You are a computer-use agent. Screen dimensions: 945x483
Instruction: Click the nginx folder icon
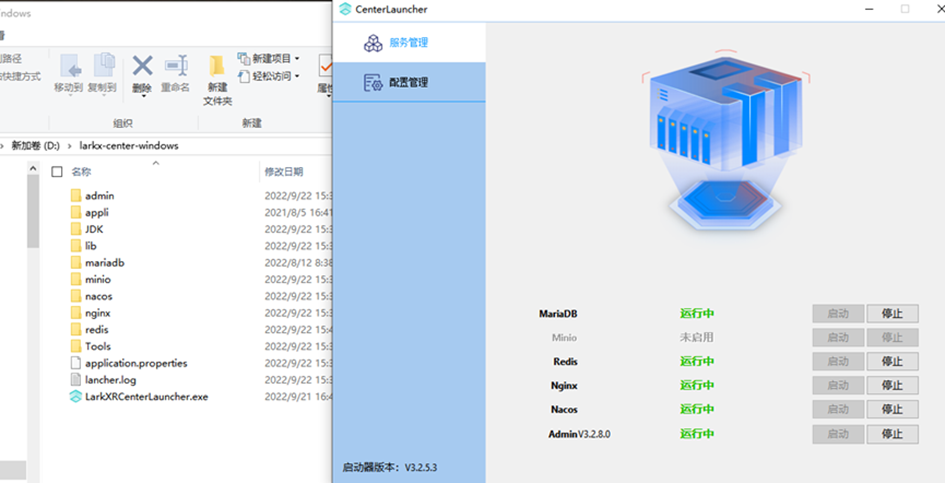point(75,312)
